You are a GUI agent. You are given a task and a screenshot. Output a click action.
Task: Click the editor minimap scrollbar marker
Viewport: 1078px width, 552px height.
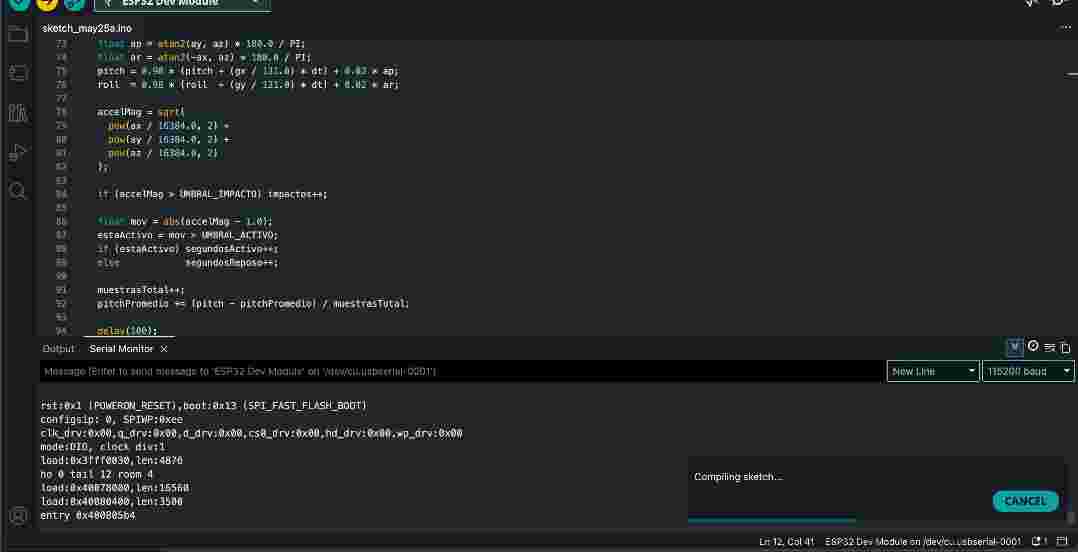point(1072,74)
